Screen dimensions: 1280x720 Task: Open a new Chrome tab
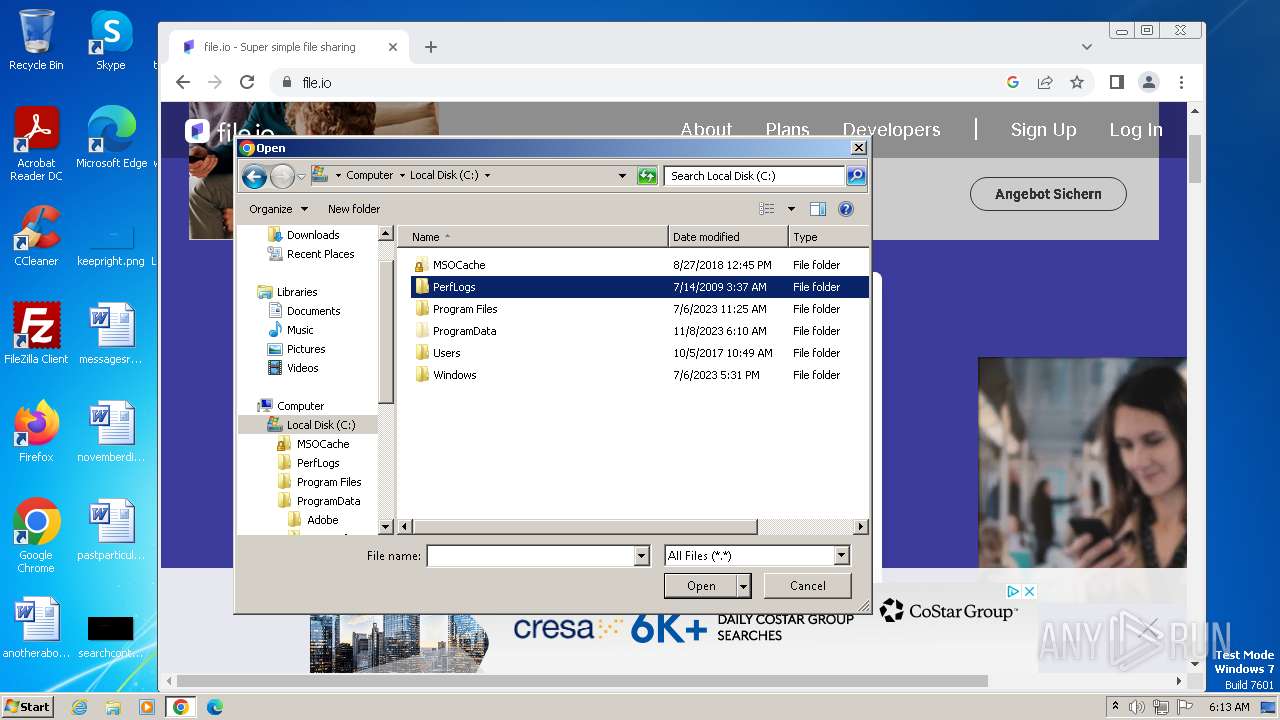point(431,47)
